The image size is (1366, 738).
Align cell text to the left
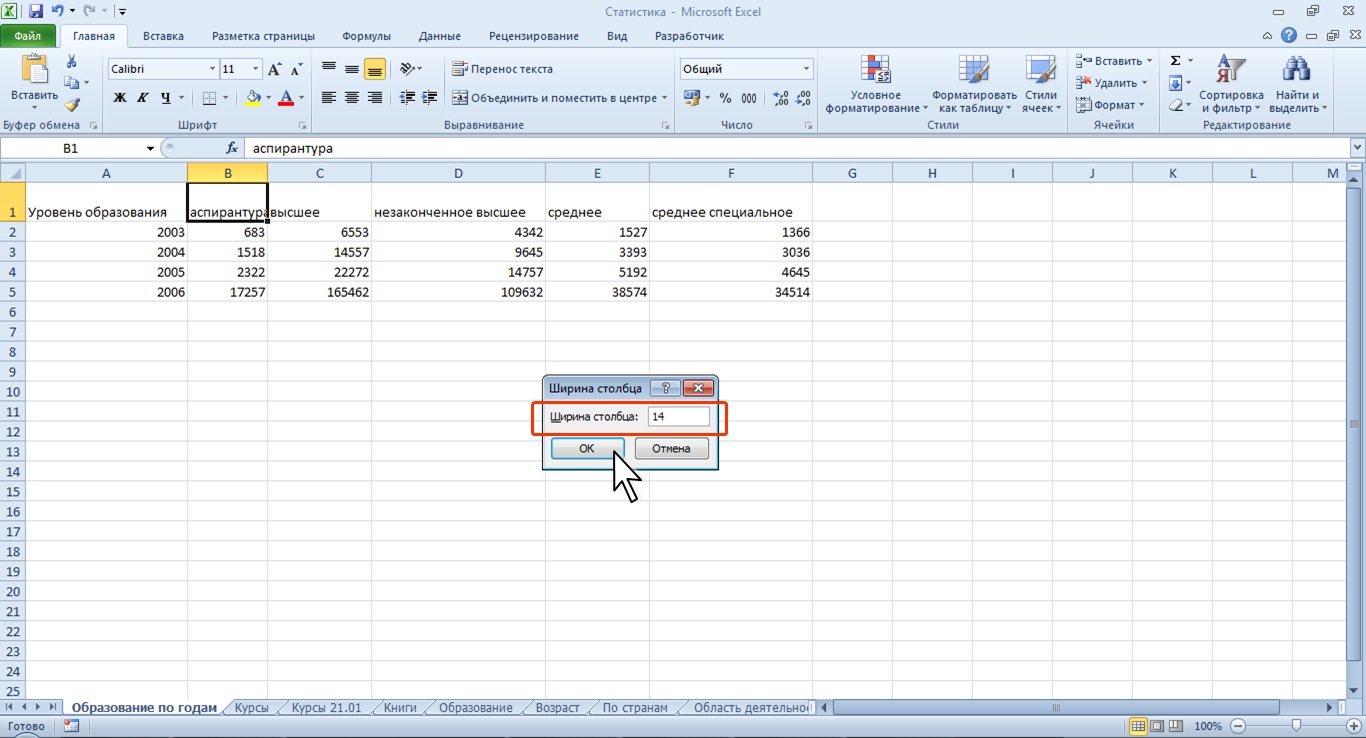(328, 98)
